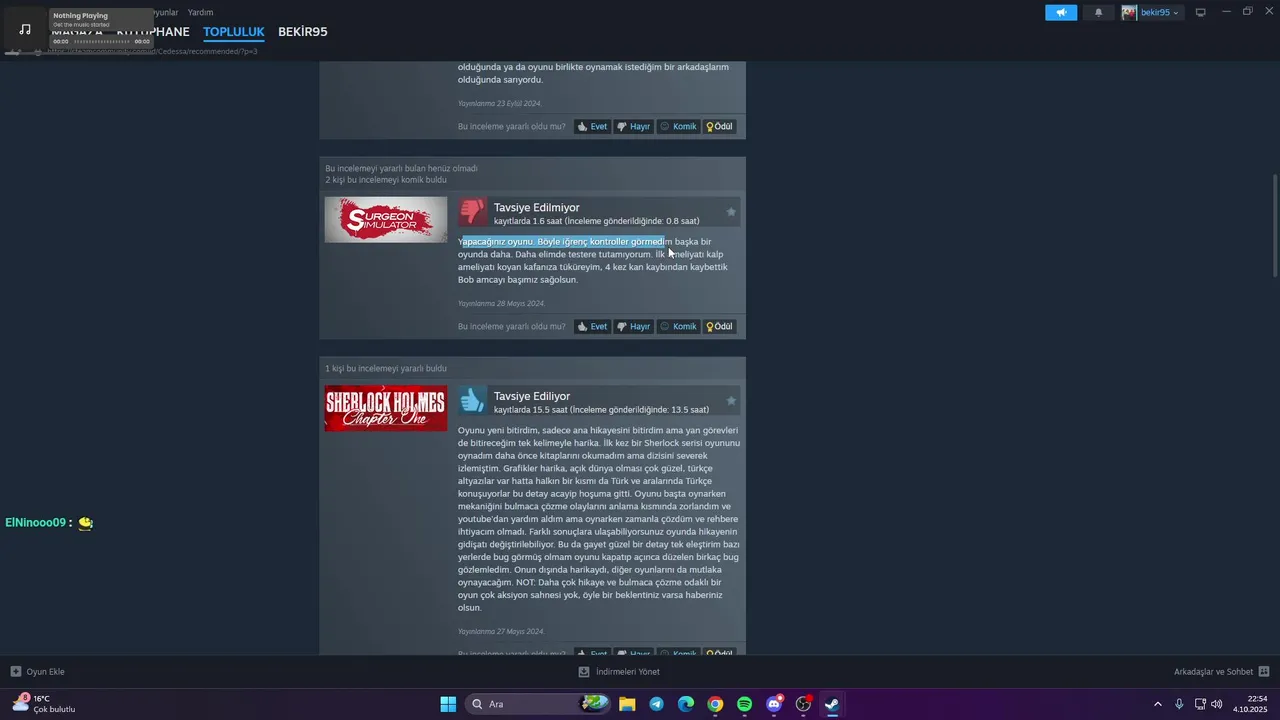Open the Sherlock Holmes Chapter One thumbnail
1280x720 pixels.
pos(386,408)
